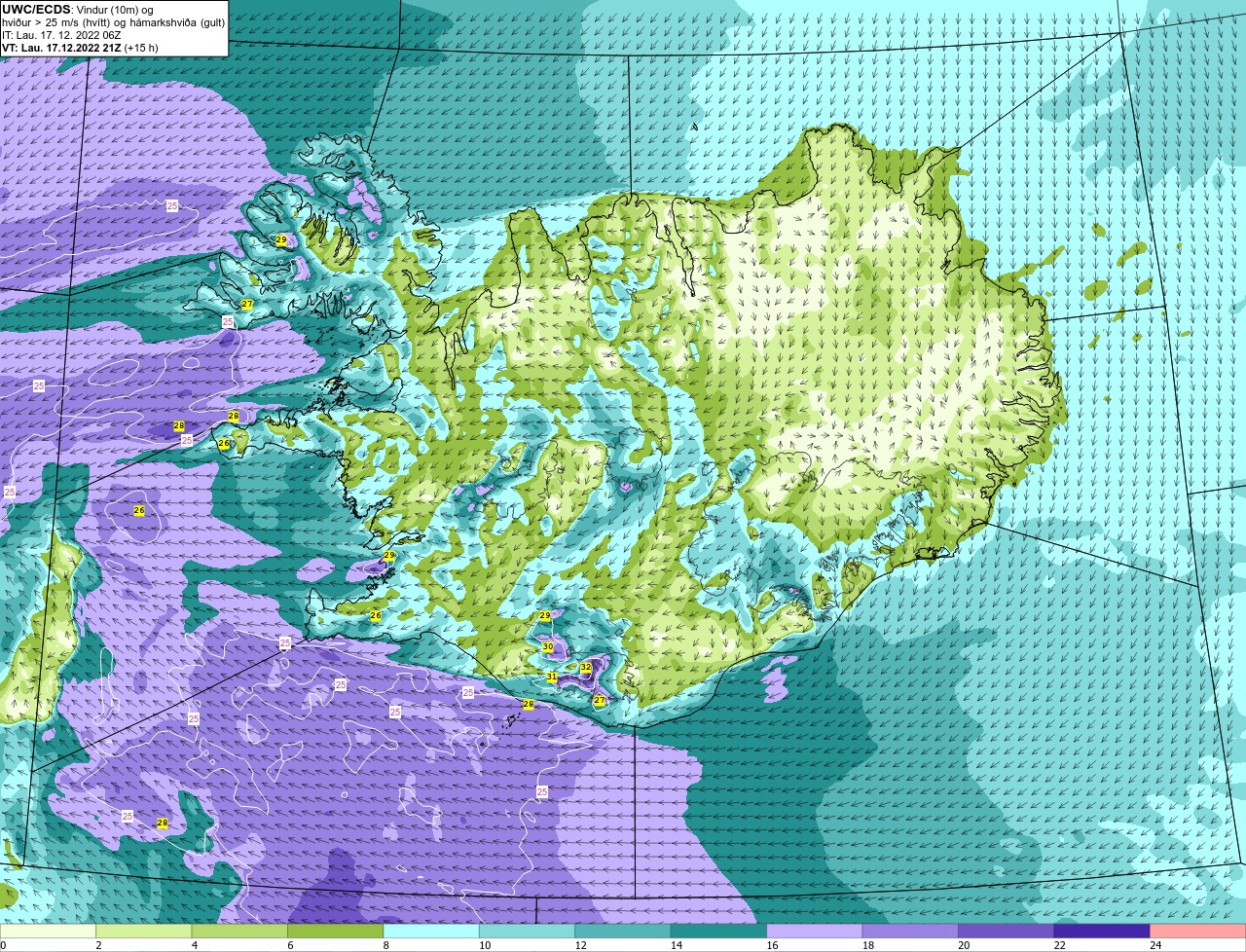Click the 'IT: Lau. 17. 12. 2022 06Z' line

(61, 35)
